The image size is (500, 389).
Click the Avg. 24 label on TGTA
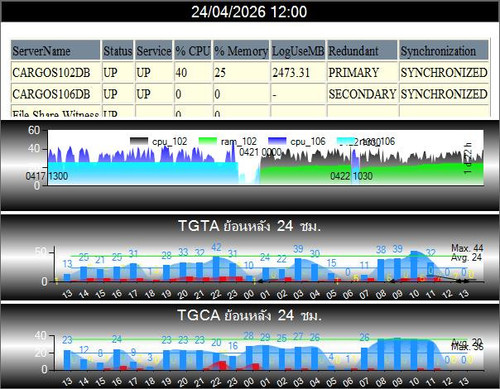(x=466, y=257)
